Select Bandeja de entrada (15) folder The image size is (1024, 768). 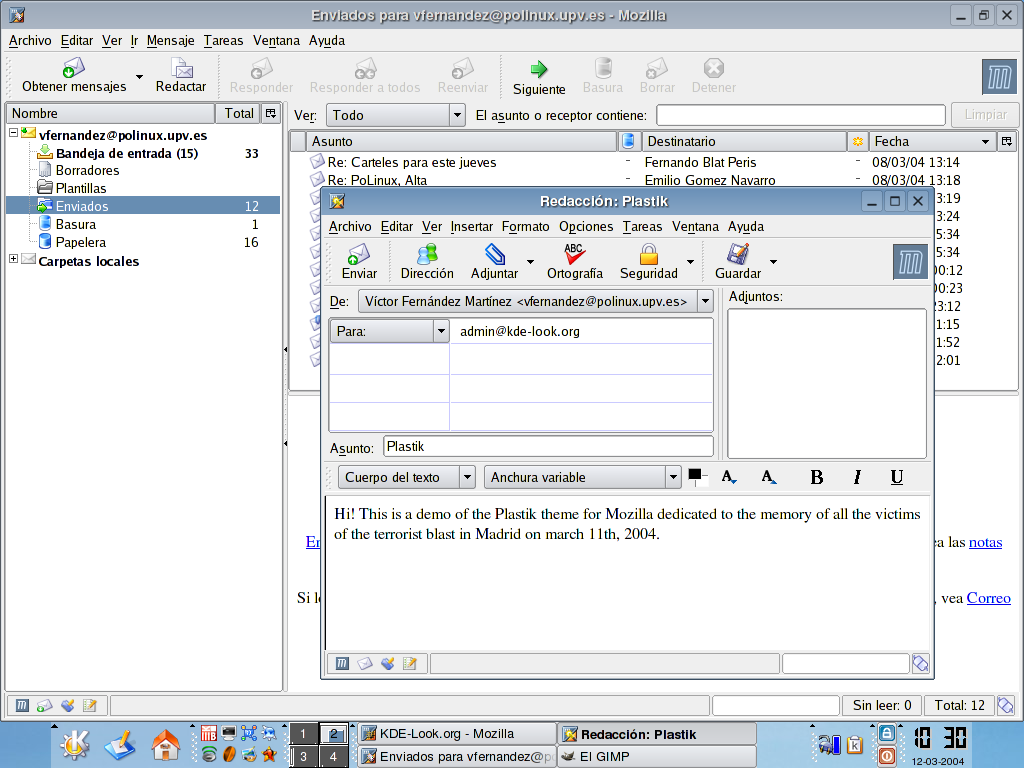click(x=127, y=153)
